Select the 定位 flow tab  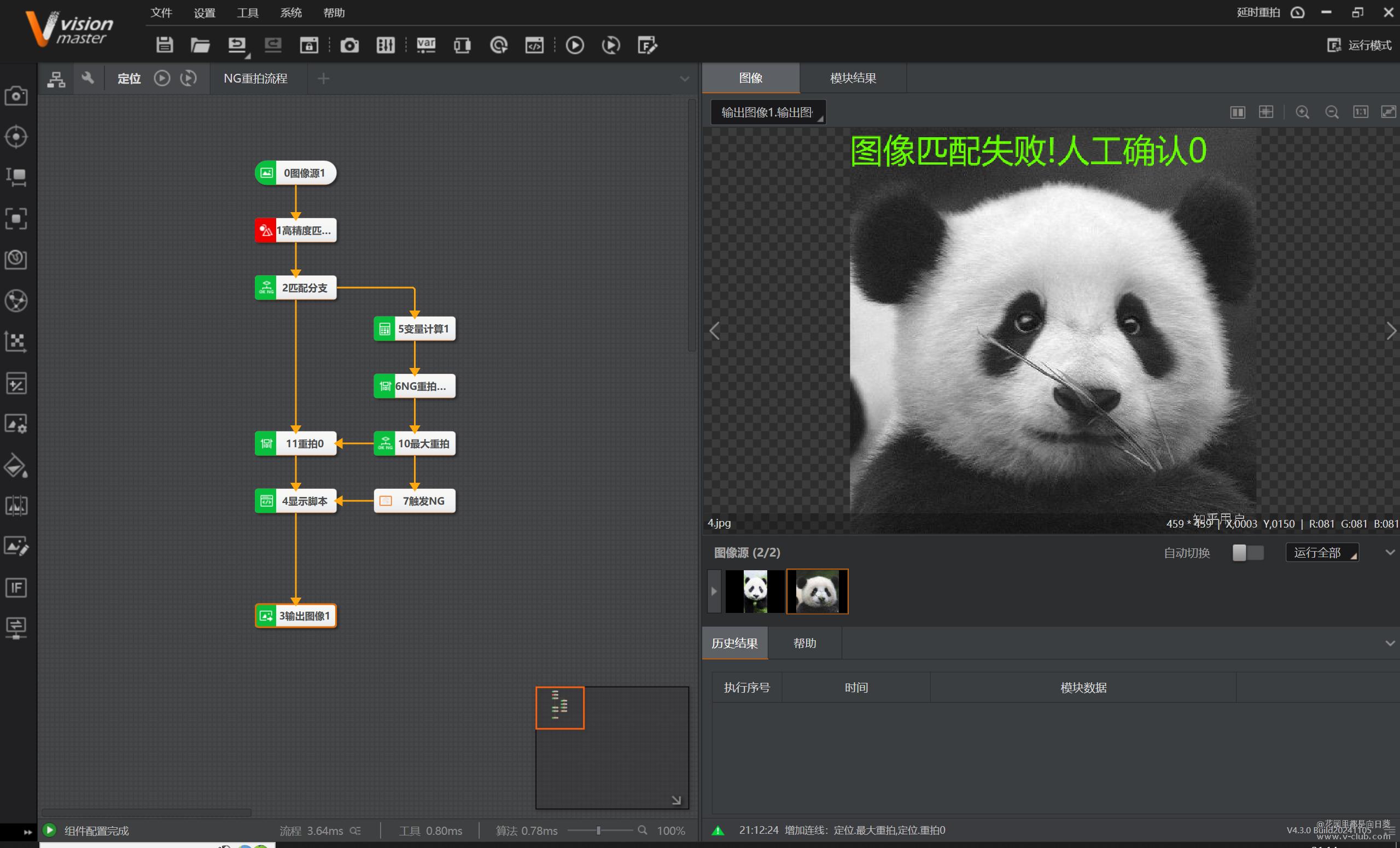(129, 78)
